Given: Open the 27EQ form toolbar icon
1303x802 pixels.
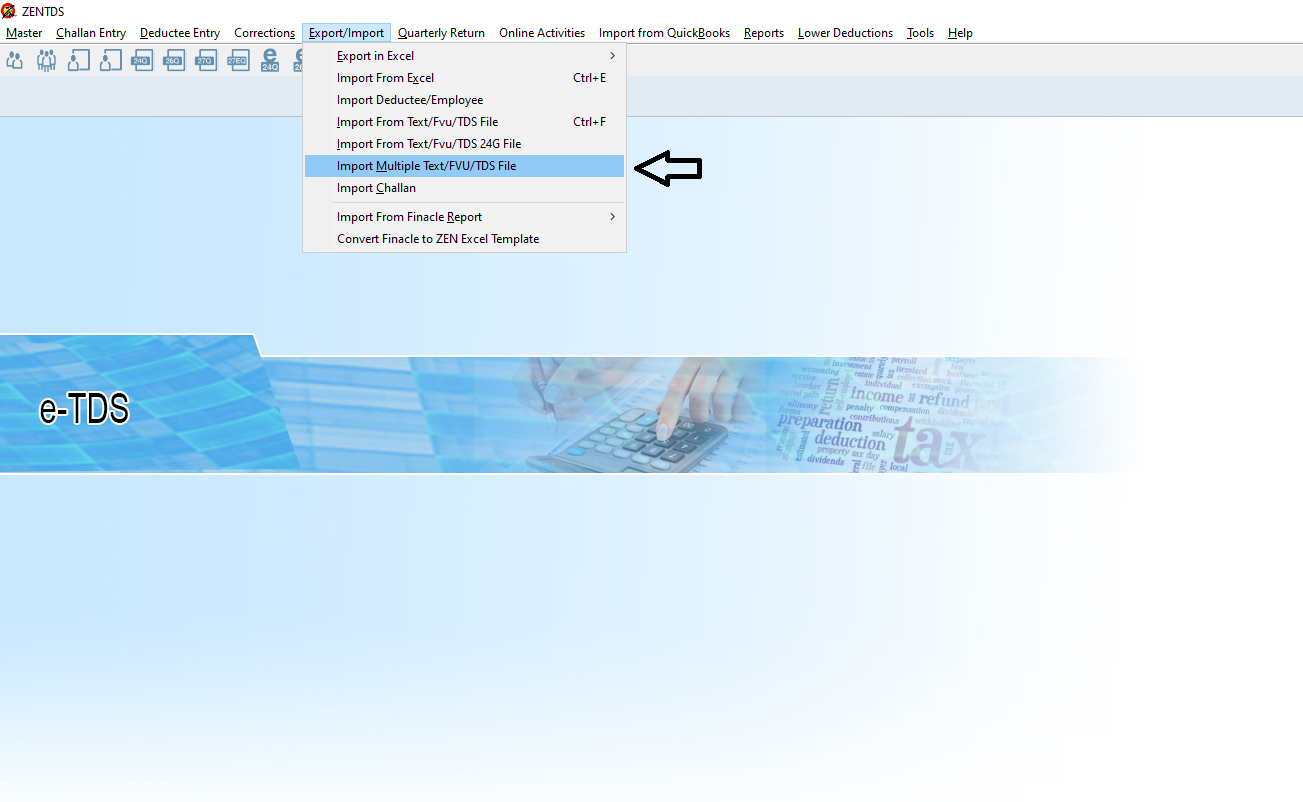Looking at the screenshot, I should 237,60.
